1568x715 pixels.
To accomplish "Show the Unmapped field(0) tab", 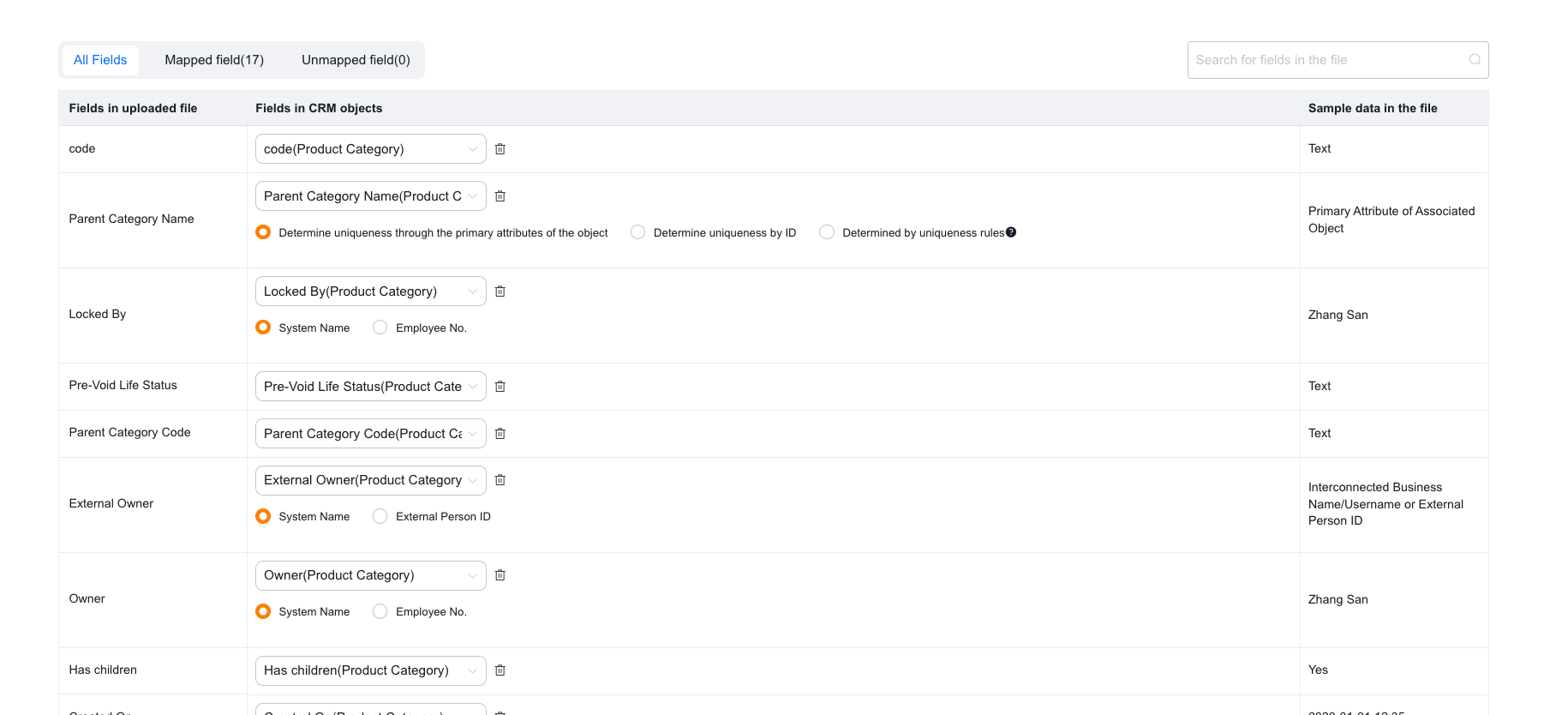I will tap(356, 60).
